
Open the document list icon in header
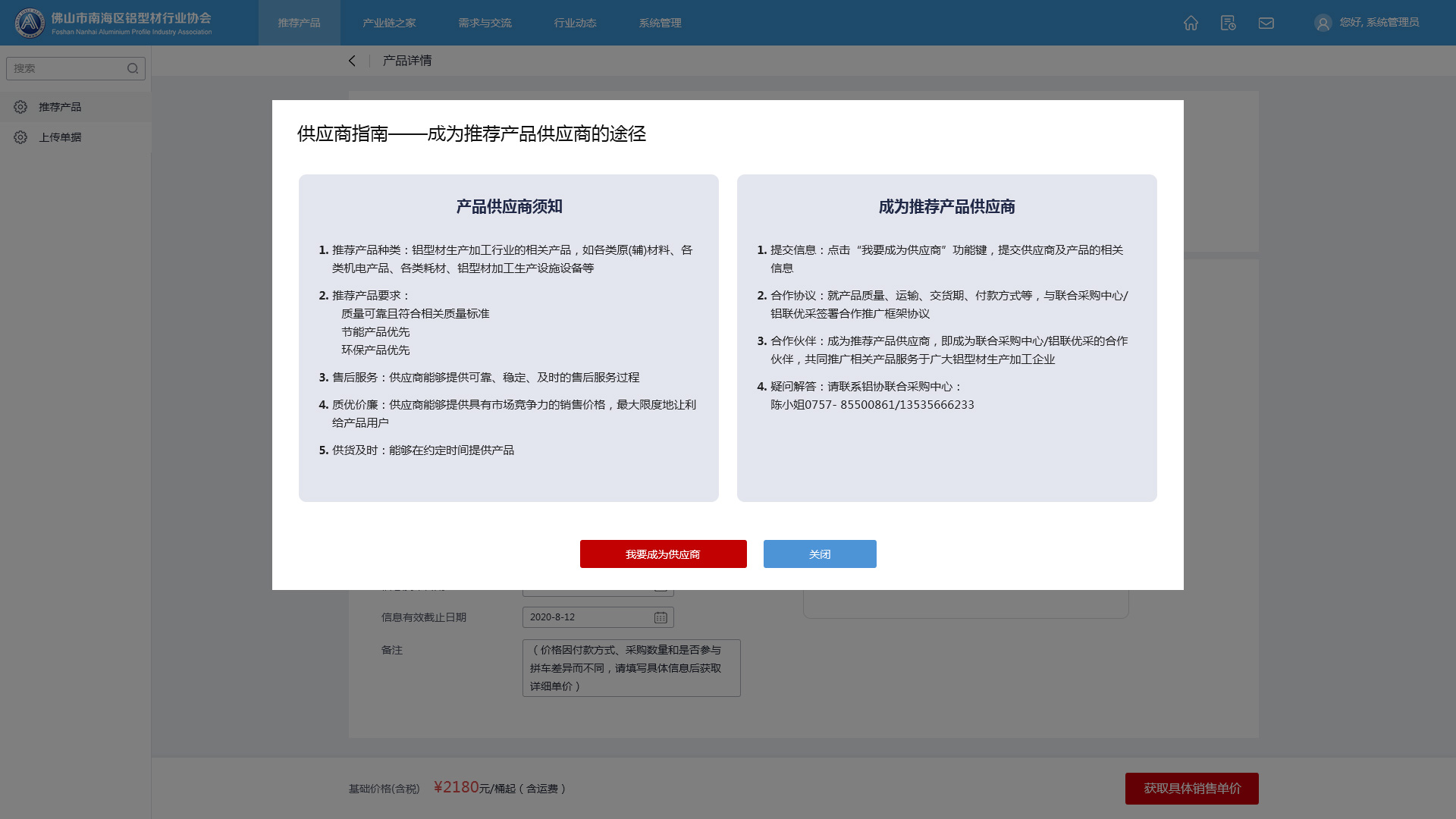(1228, 23)
